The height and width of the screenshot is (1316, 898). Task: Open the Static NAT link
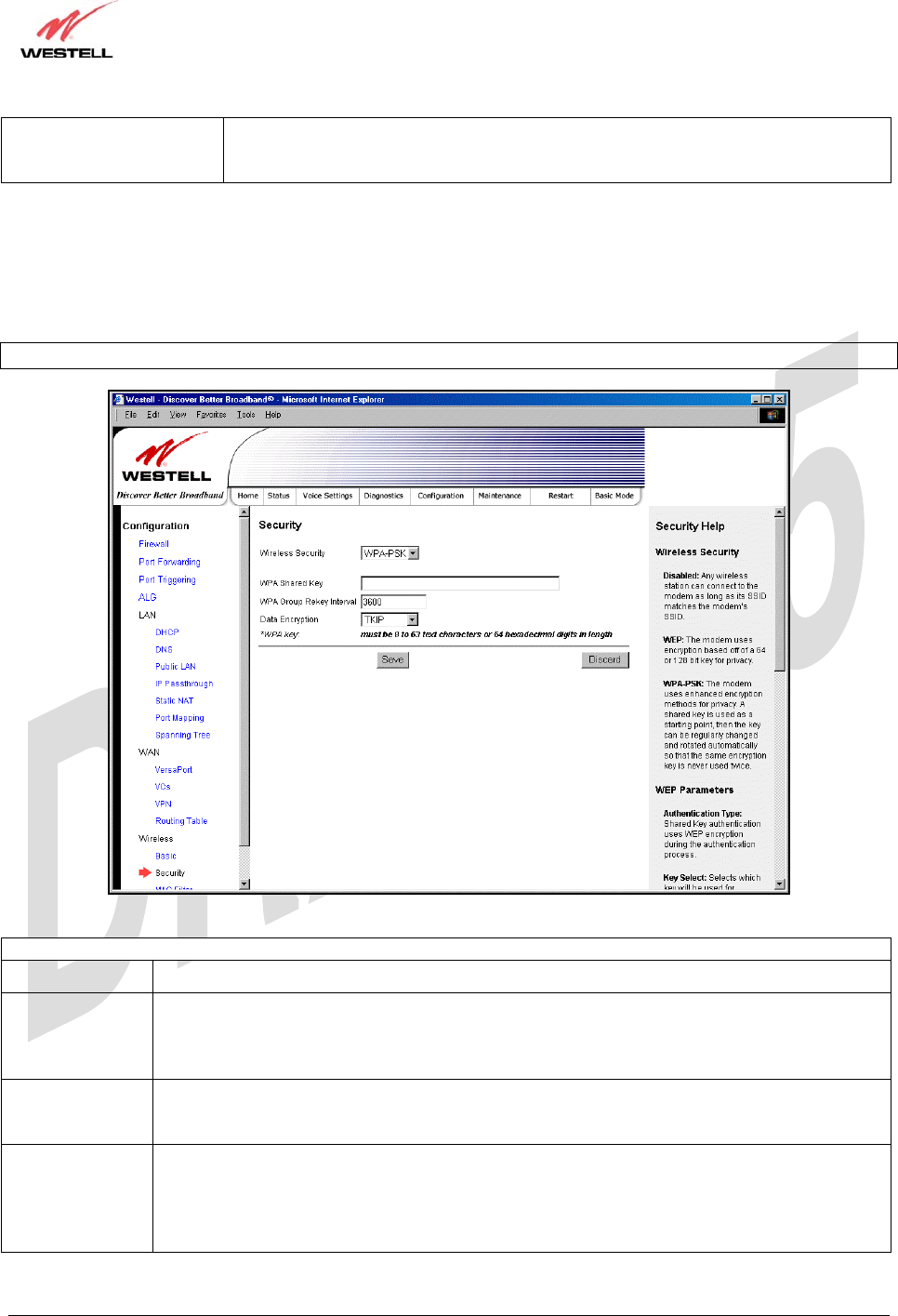[x=175, y=701]
